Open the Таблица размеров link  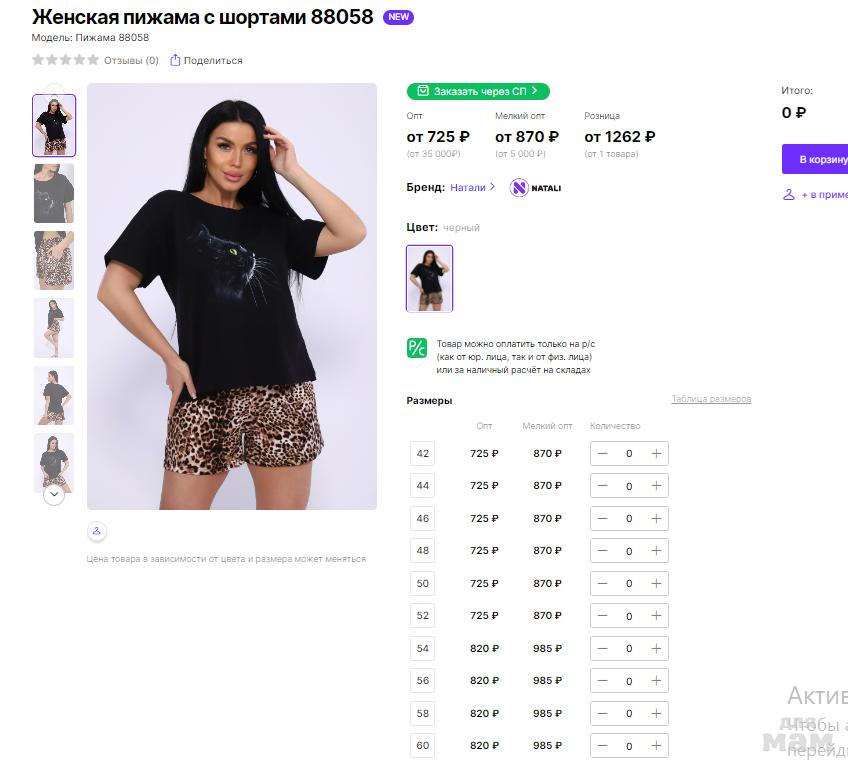pos(711,399)
